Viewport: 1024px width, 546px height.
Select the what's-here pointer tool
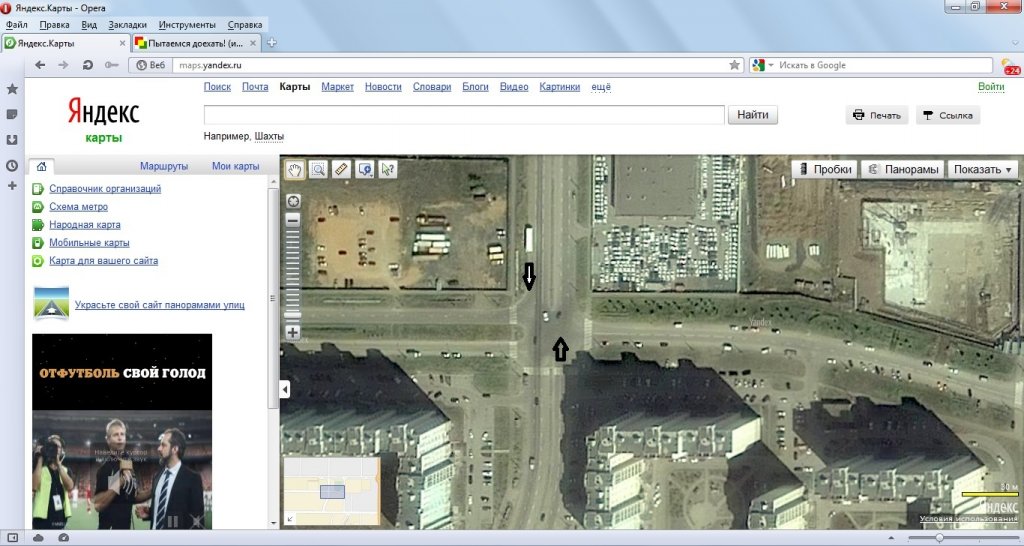coord(387,170)
